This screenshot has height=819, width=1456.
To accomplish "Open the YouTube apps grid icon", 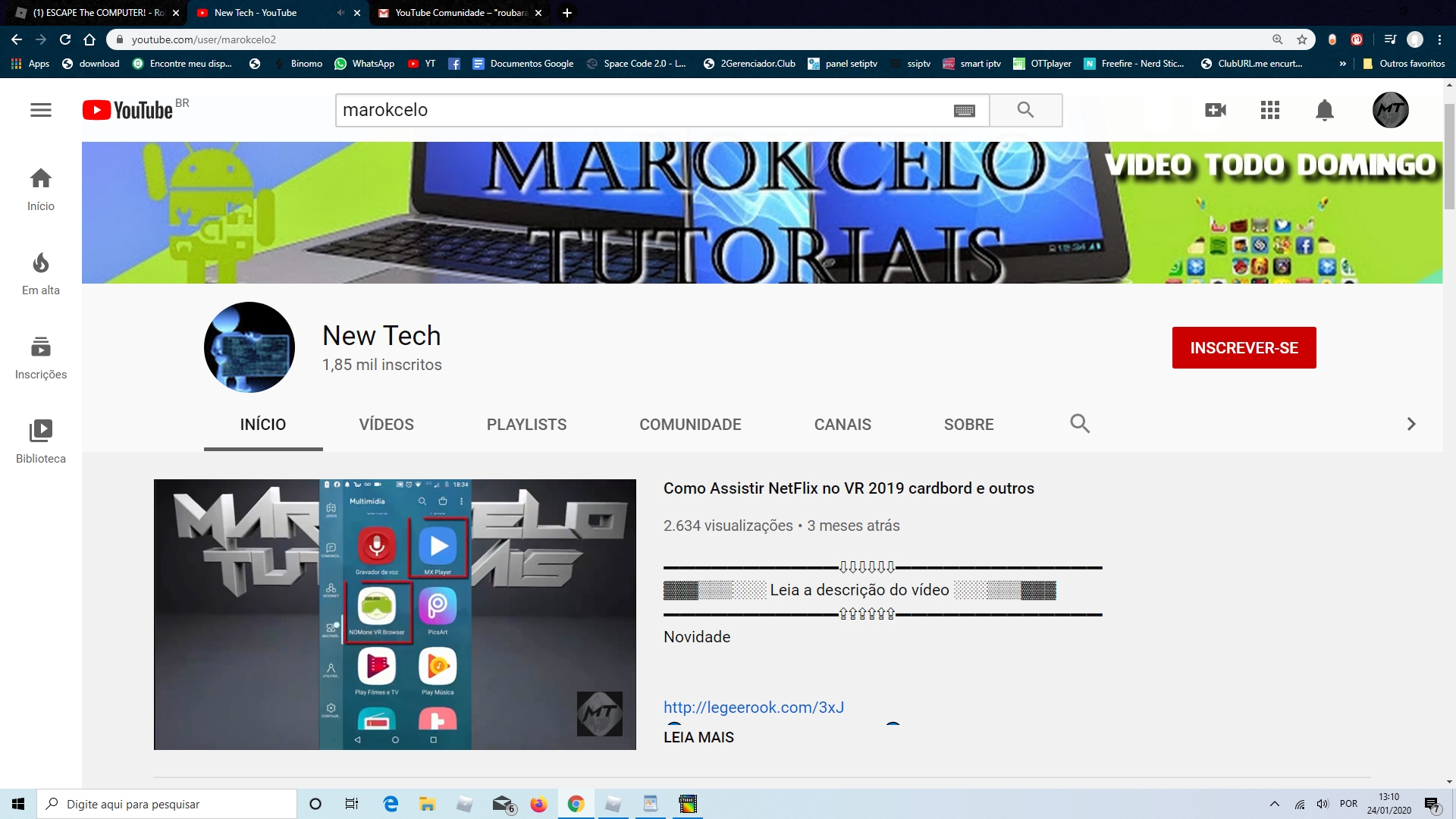I will point(1270,110).
